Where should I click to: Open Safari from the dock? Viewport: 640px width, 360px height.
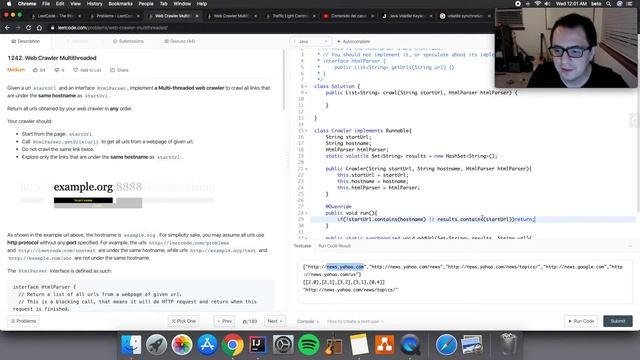(x=446, y=345)
